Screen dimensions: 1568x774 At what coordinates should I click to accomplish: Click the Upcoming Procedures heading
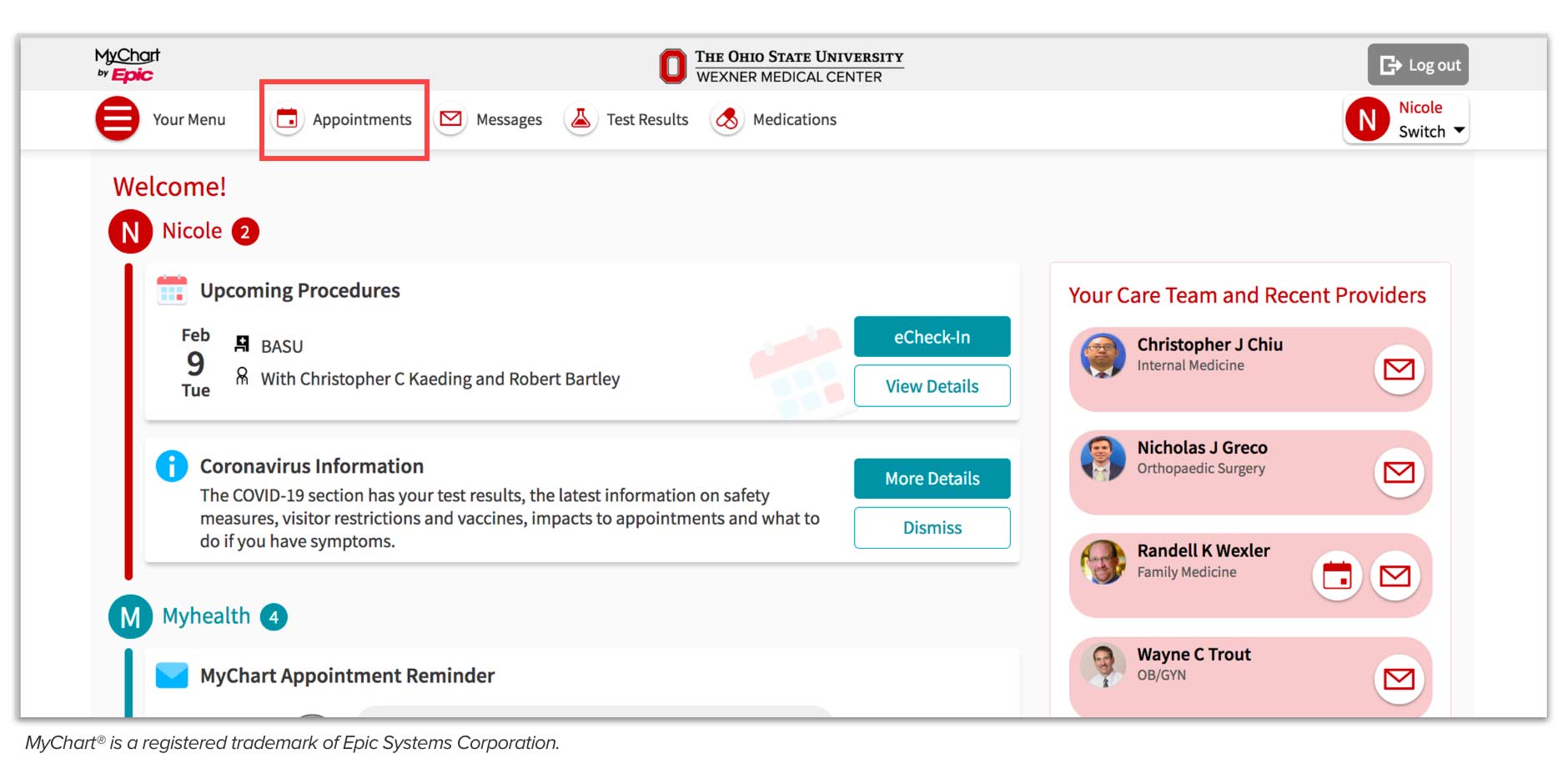299,290
